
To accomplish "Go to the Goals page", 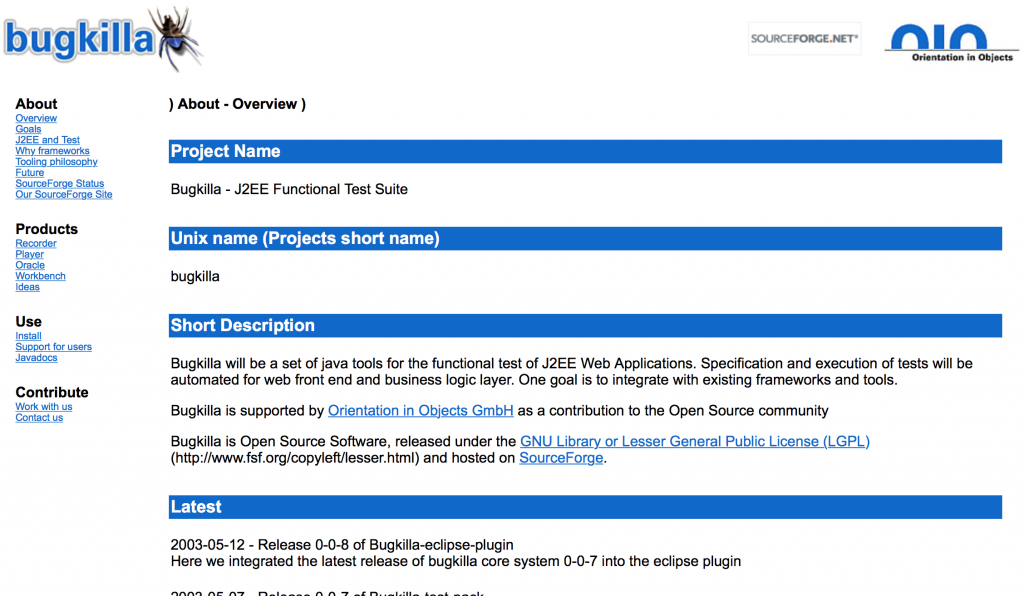I will 28,129.
